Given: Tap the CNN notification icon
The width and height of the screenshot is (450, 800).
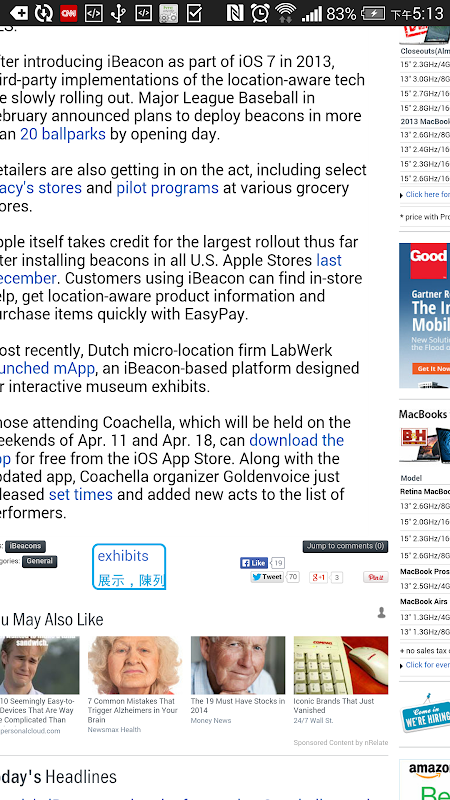Looking at the screenshot, I should pos(69,13).
